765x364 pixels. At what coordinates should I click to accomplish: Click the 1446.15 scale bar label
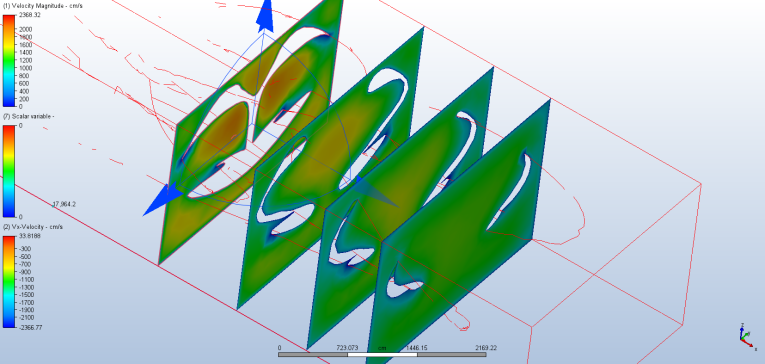click(x=417, y=348)
